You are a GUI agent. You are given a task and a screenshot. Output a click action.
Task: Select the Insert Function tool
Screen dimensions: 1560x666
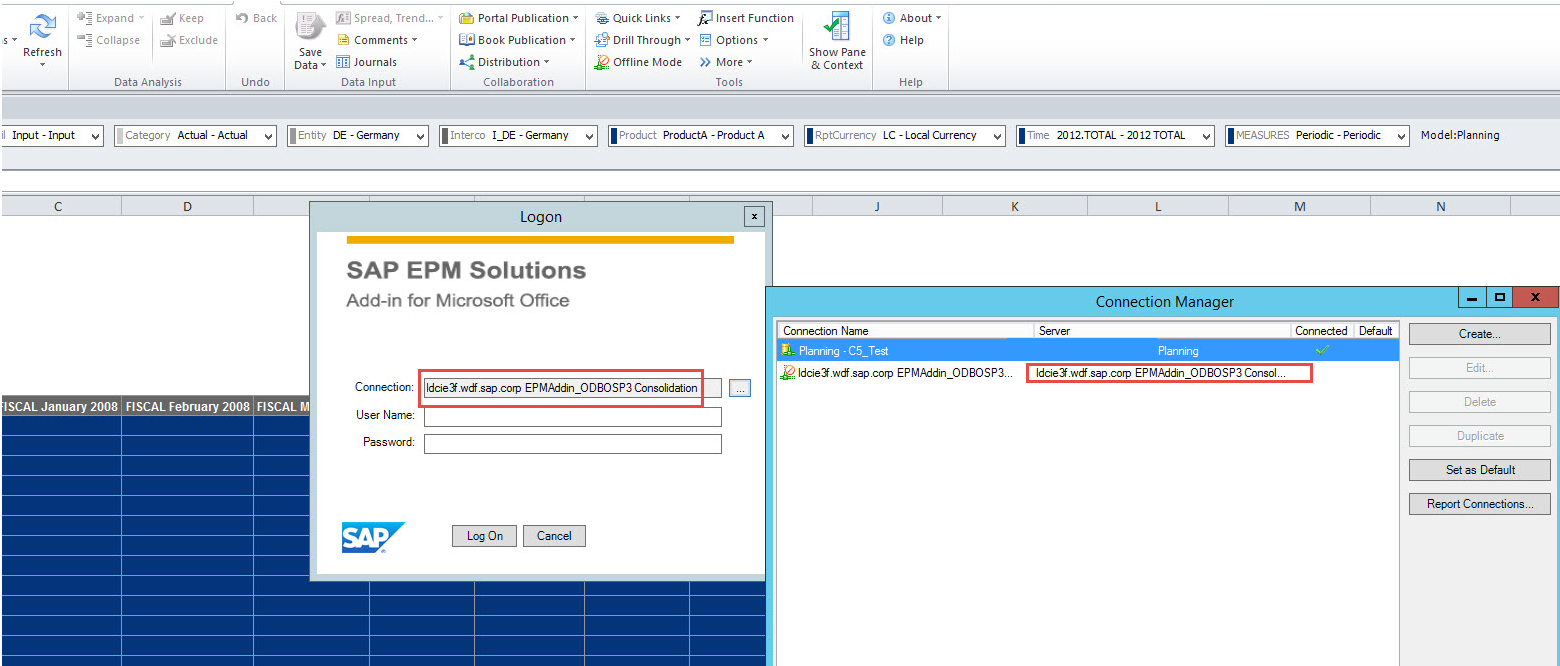point(745,17)
